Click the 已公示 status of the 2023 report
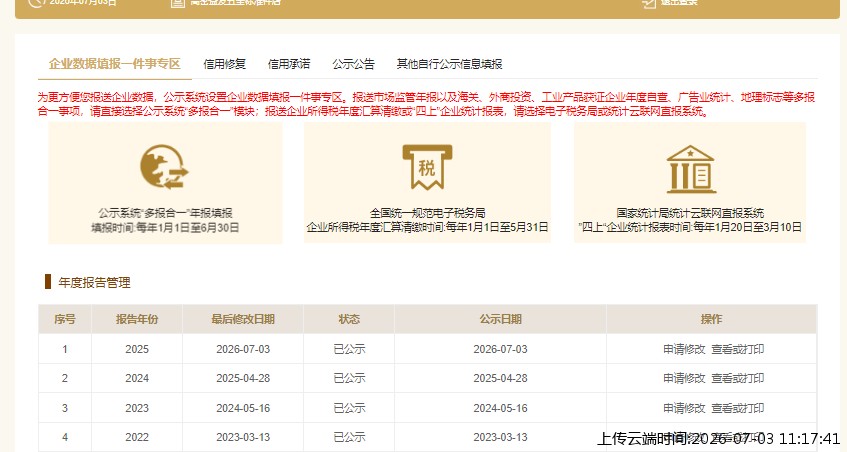The width and height of the screenshot is (847, 452). [x=349, y=408]
